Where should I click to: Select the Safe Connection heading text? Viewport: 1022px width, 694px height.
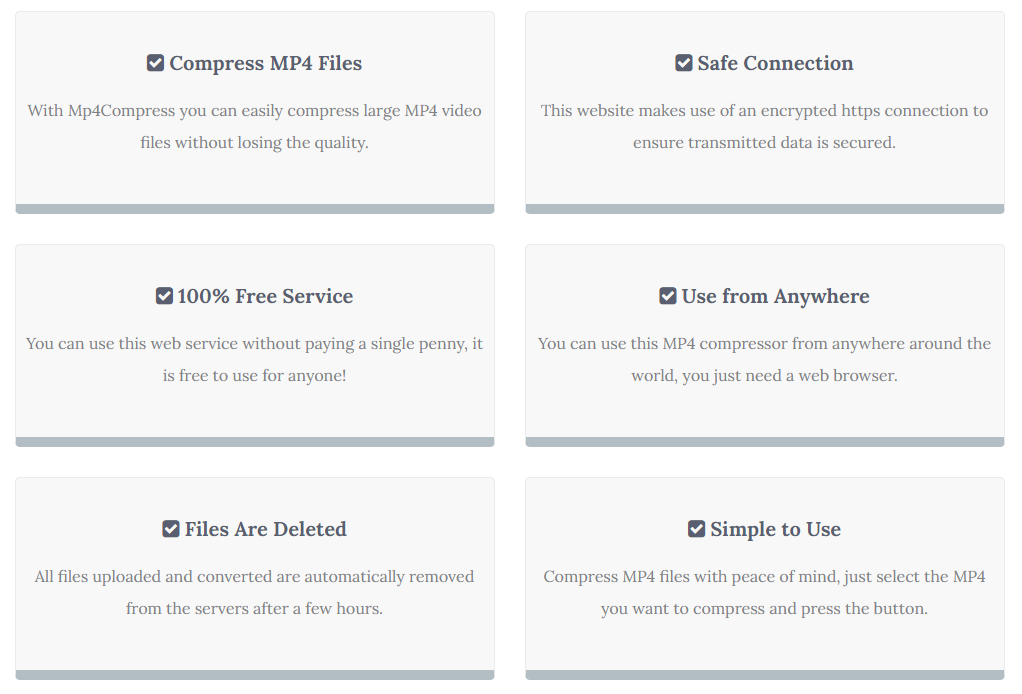775,63
